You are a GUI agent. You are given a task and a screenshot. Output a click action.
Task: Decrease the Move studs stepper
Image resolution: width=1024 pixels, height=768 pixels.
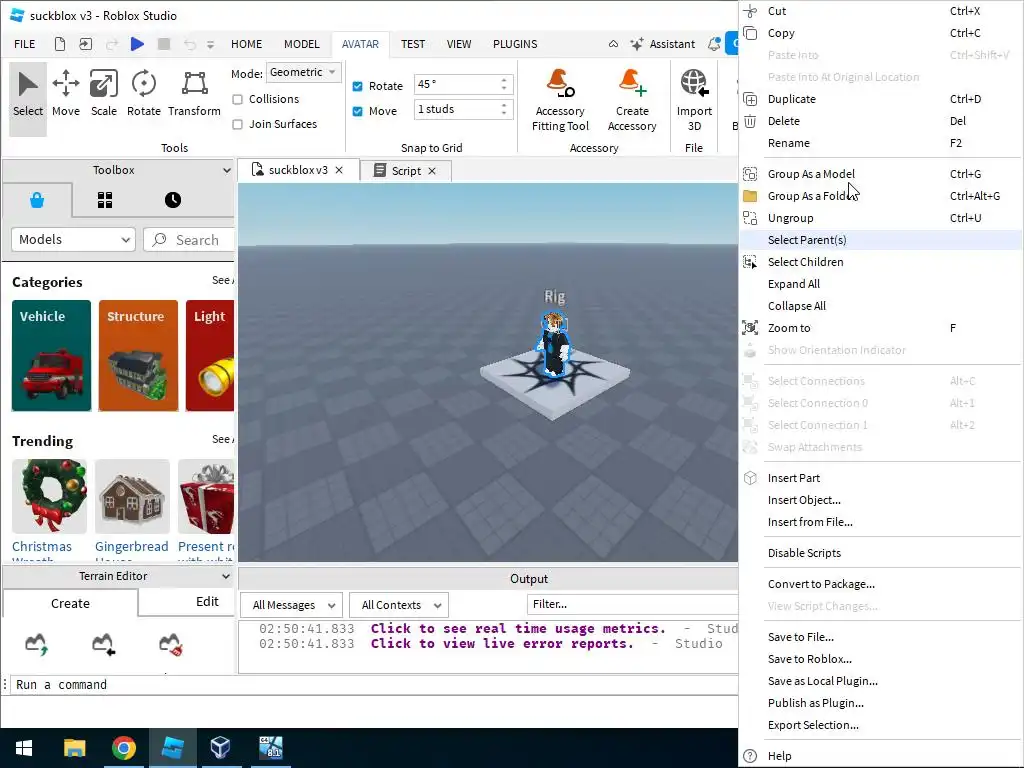[x=504, y=114]
